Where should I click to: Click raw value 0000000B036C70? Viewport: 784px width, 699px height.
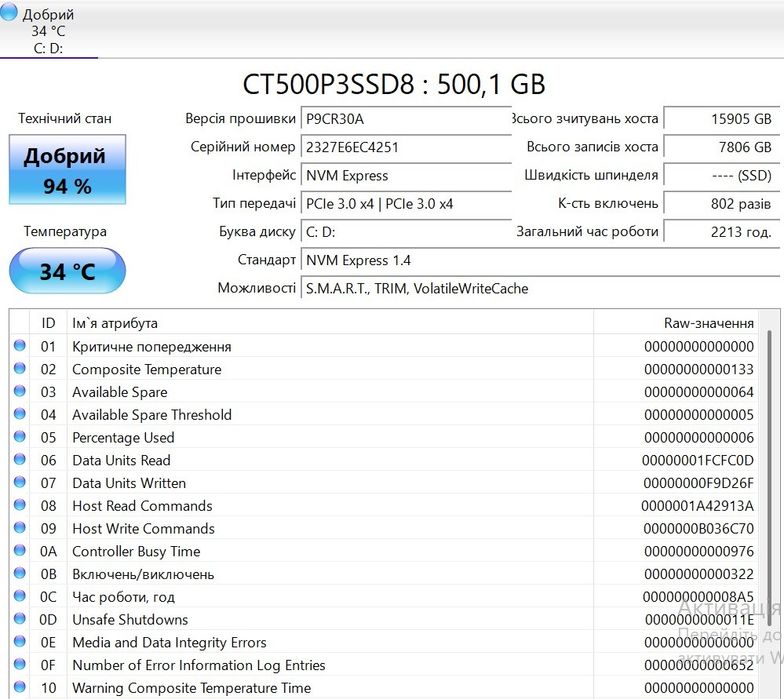click(698, 529)
